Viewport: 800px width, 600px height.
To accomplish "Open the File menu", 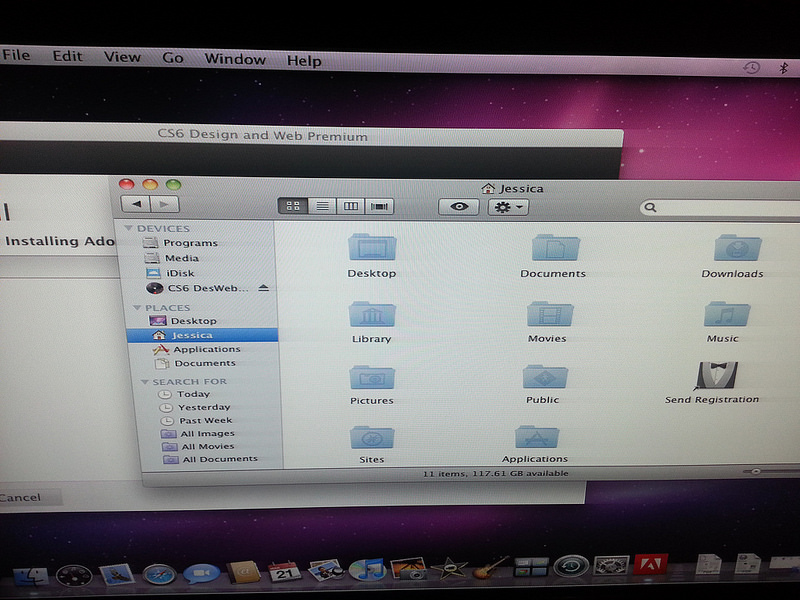I will pos(16,55).
